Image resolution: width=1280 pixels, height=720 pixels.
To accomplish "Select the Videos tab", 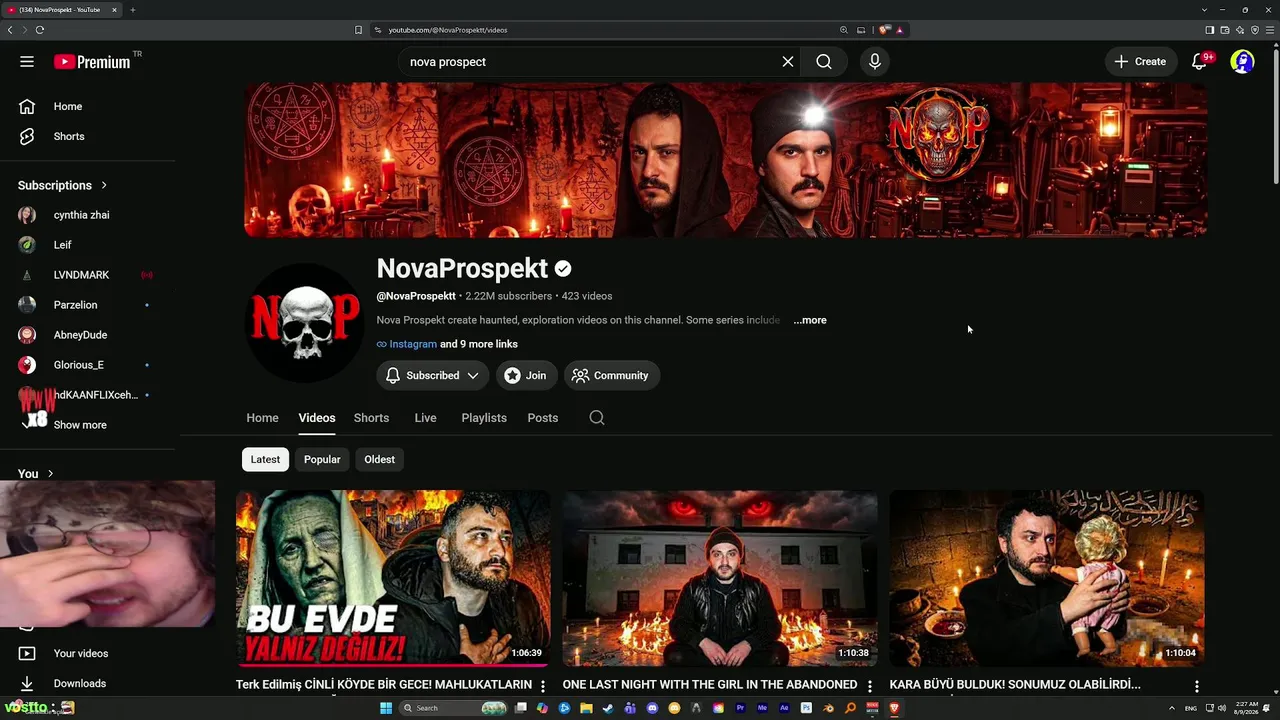I will coord(317,418).
